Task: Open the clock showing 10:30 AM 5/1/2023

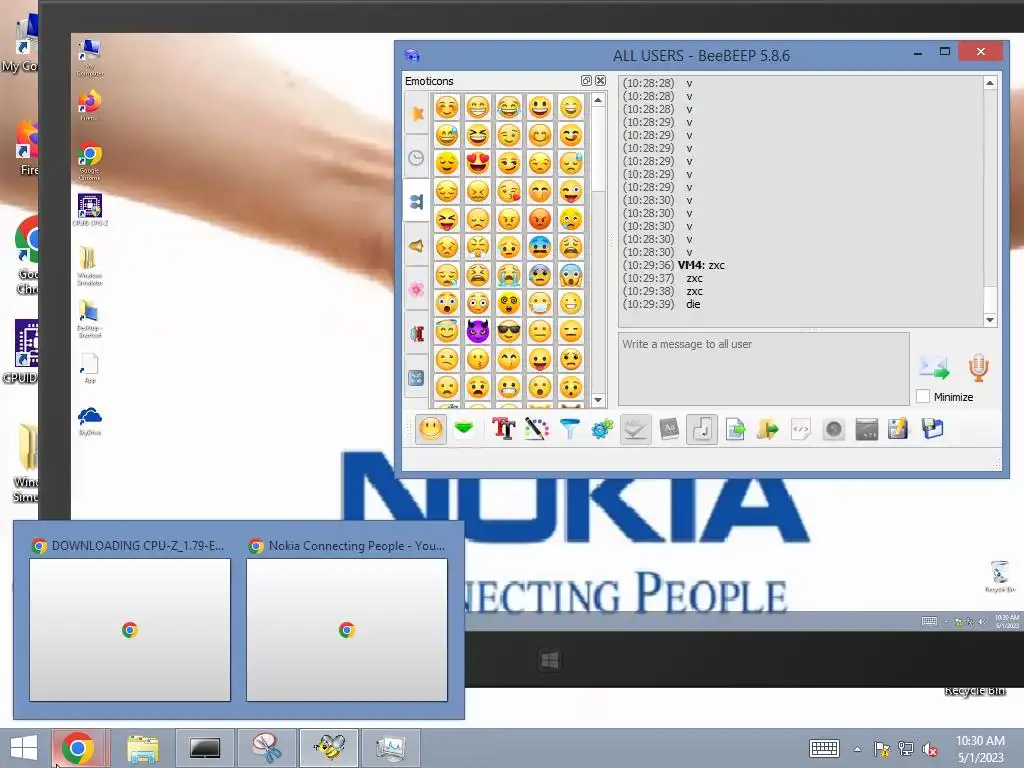Action: point(980,748)
